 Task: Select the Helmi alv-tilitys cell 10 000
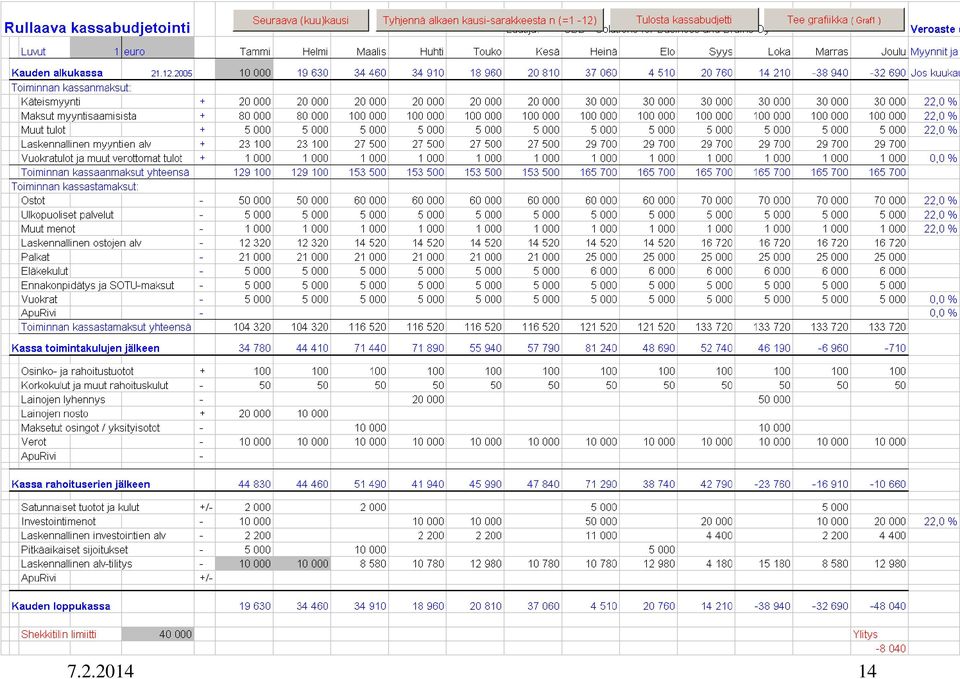pyautogui.click(x=301, y=563)
